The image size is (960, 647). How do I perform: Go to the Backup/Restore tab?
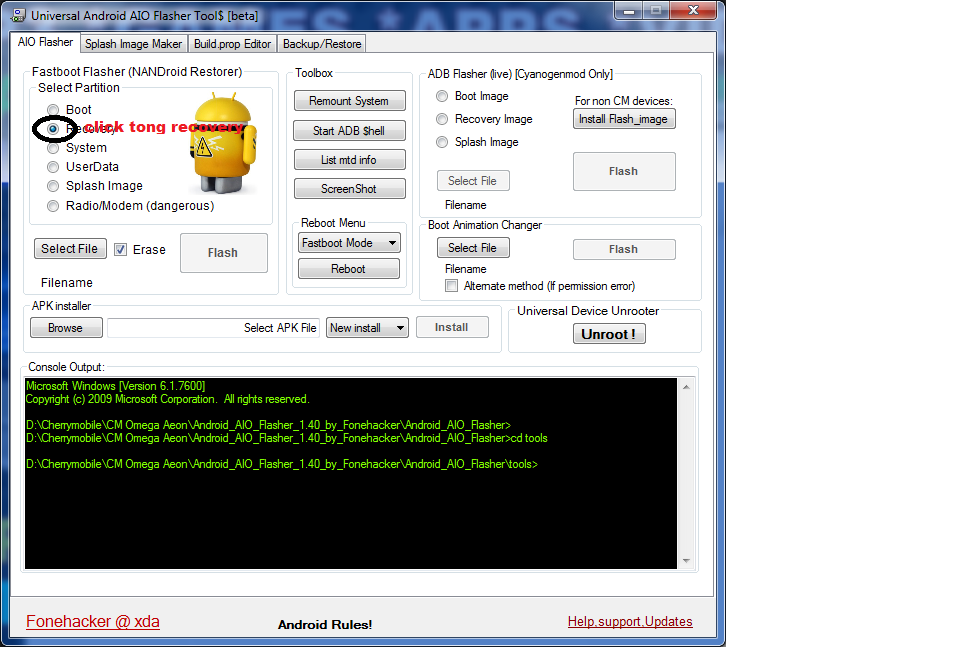coord(321,44)
